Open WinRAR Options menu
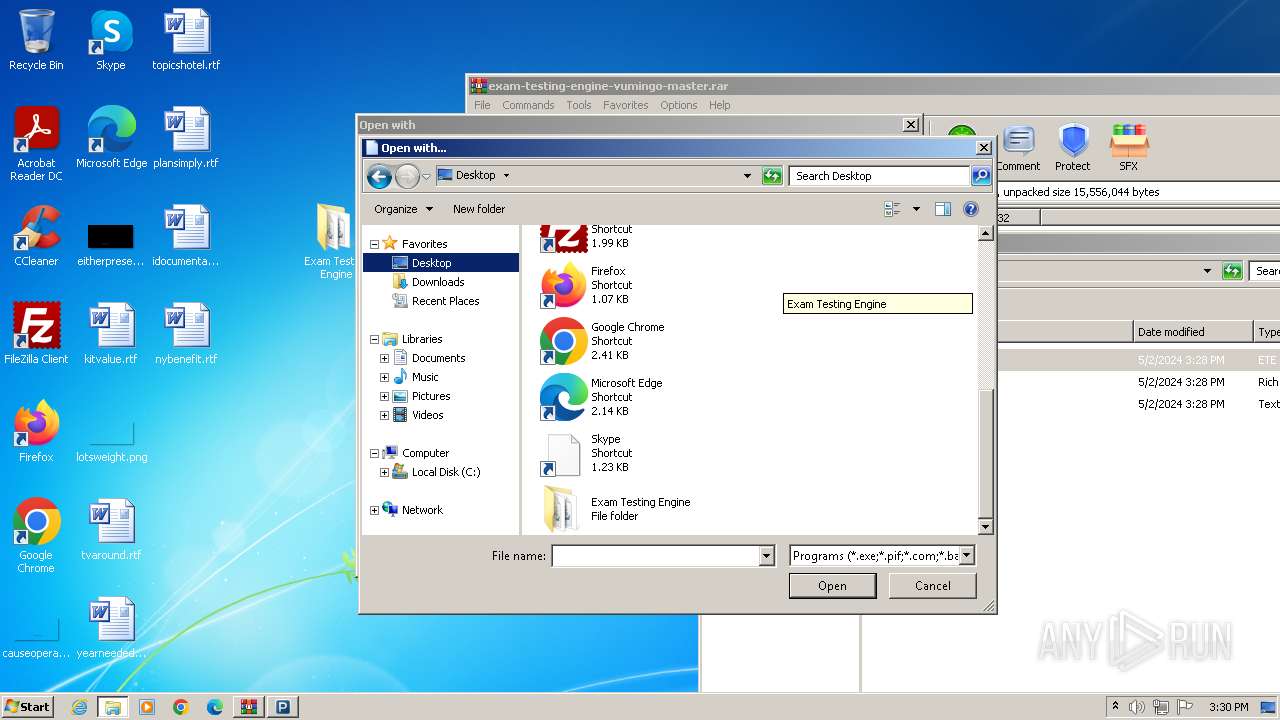The image size is (1280, 720). (679, 105)
